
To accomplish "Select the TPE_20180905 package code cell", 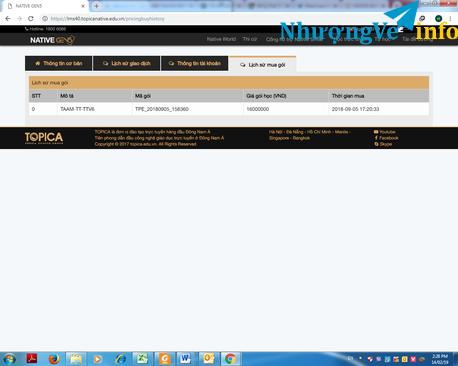I will click(x=162, y=109).
